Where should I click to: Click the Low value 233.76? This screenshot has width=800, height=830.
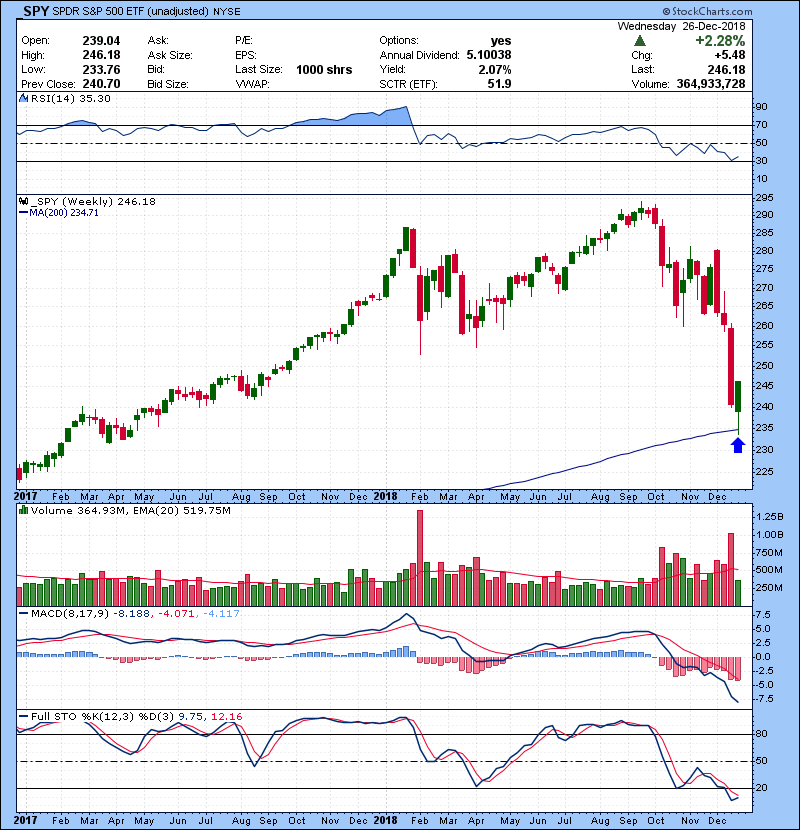101,69
